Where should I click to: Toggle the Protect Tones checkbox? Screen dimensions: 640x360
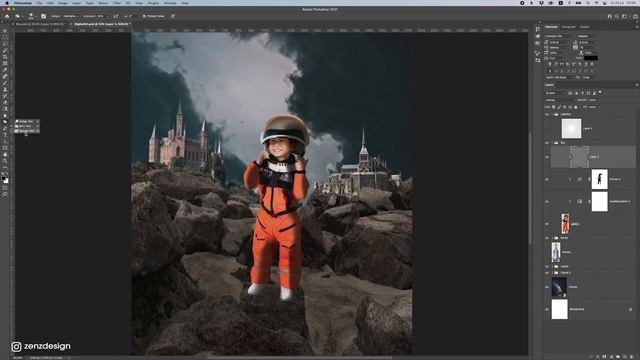[x=144, y=16]
